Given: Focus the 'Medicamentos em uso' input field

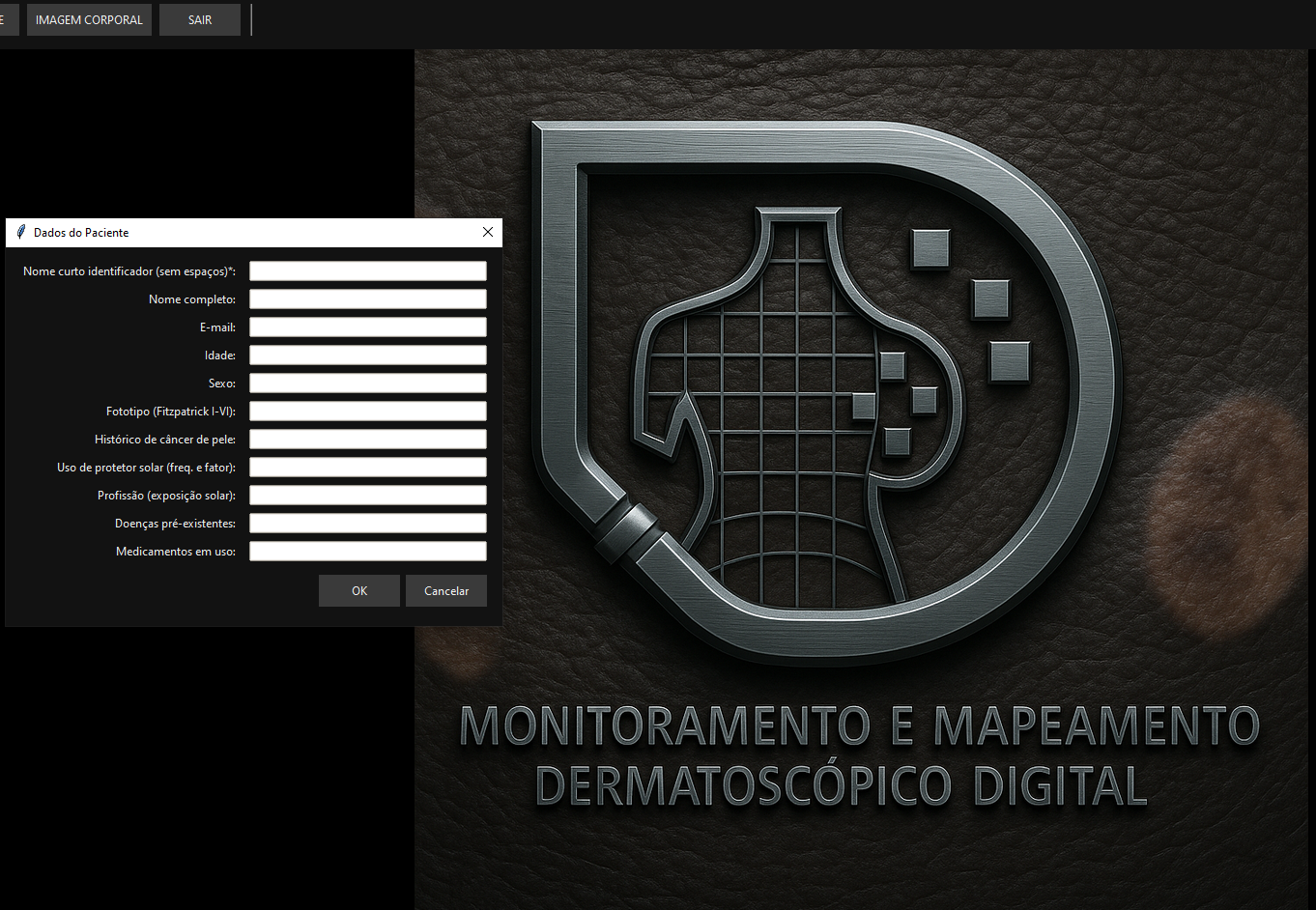Looking at the screenshot, I should point(367,551).
